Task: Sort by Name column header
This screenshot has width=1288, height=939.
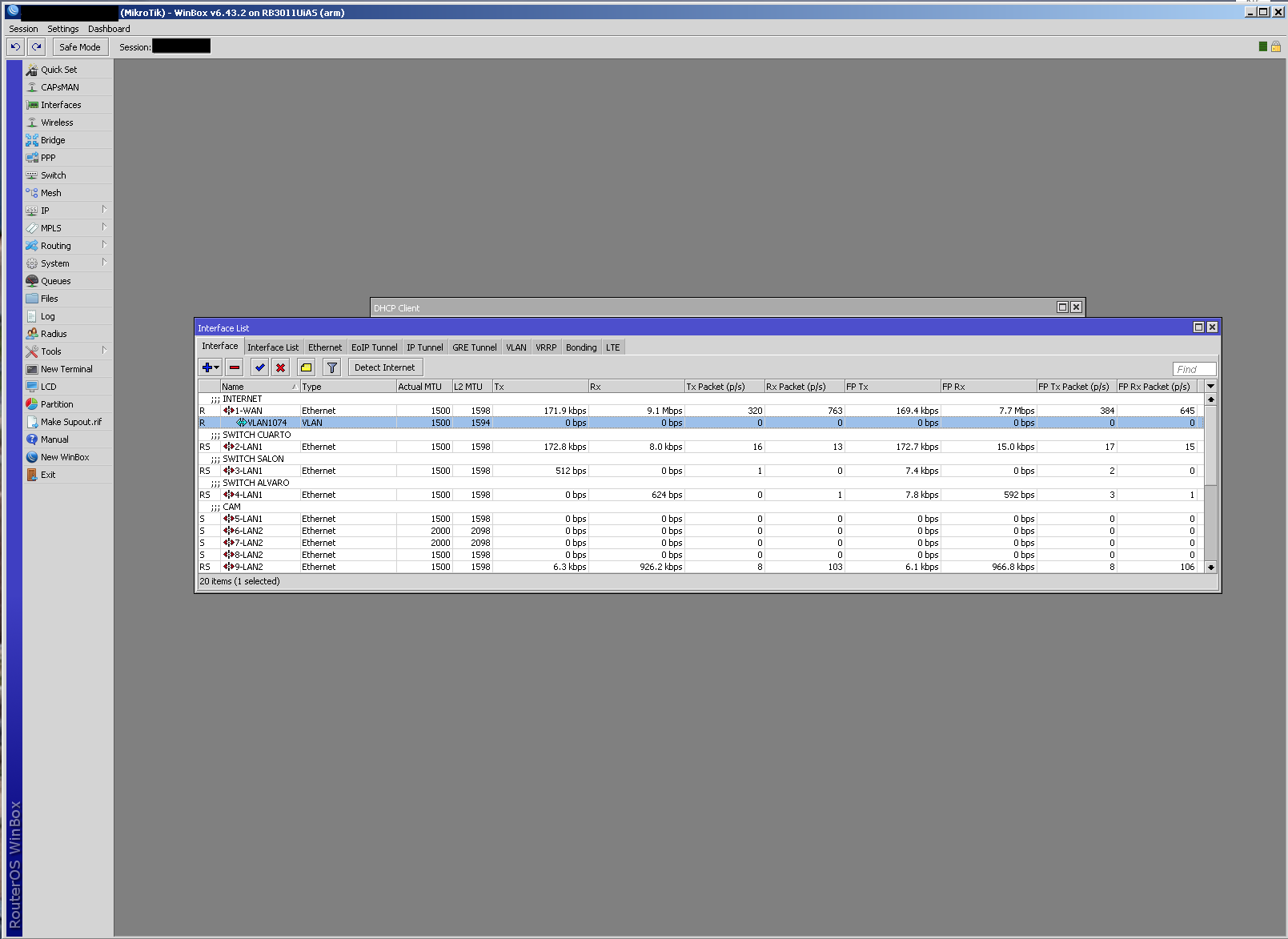Action: [260, 387]
